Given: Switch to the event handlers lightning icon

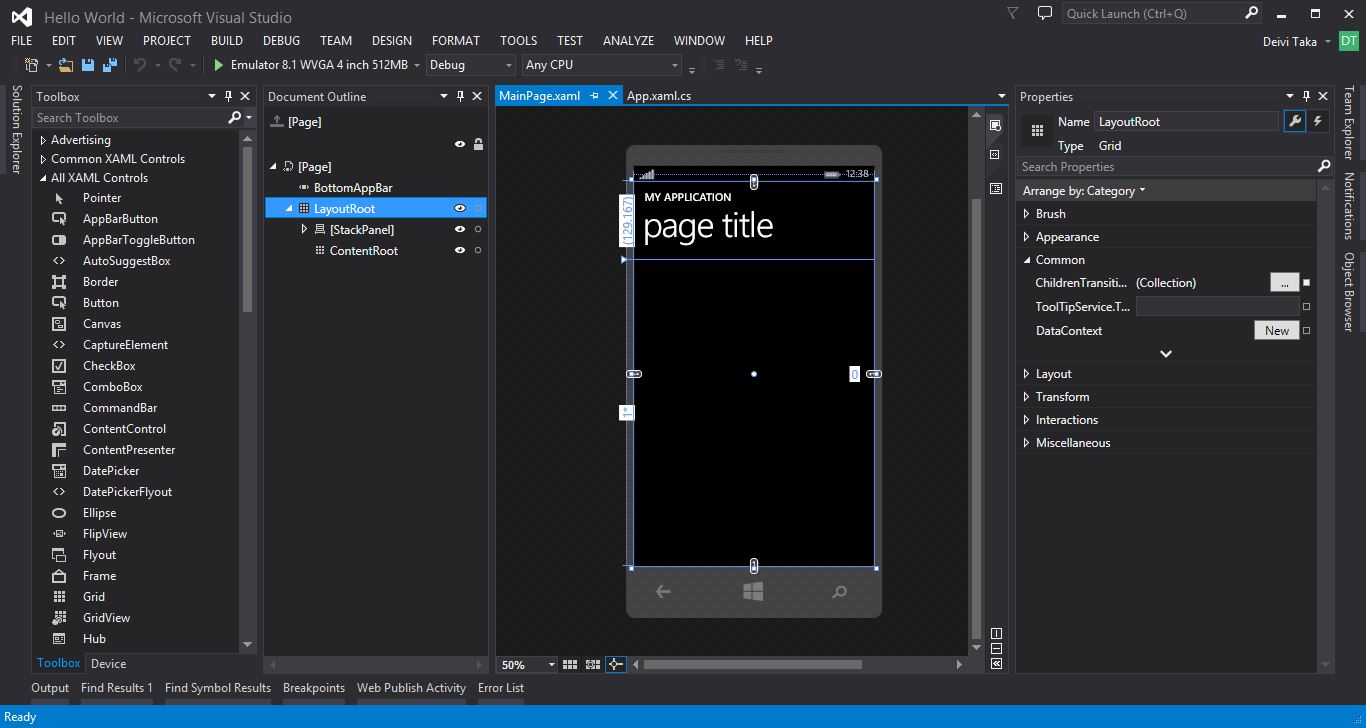Looking at the screenshot, I should coord(1318,121).
